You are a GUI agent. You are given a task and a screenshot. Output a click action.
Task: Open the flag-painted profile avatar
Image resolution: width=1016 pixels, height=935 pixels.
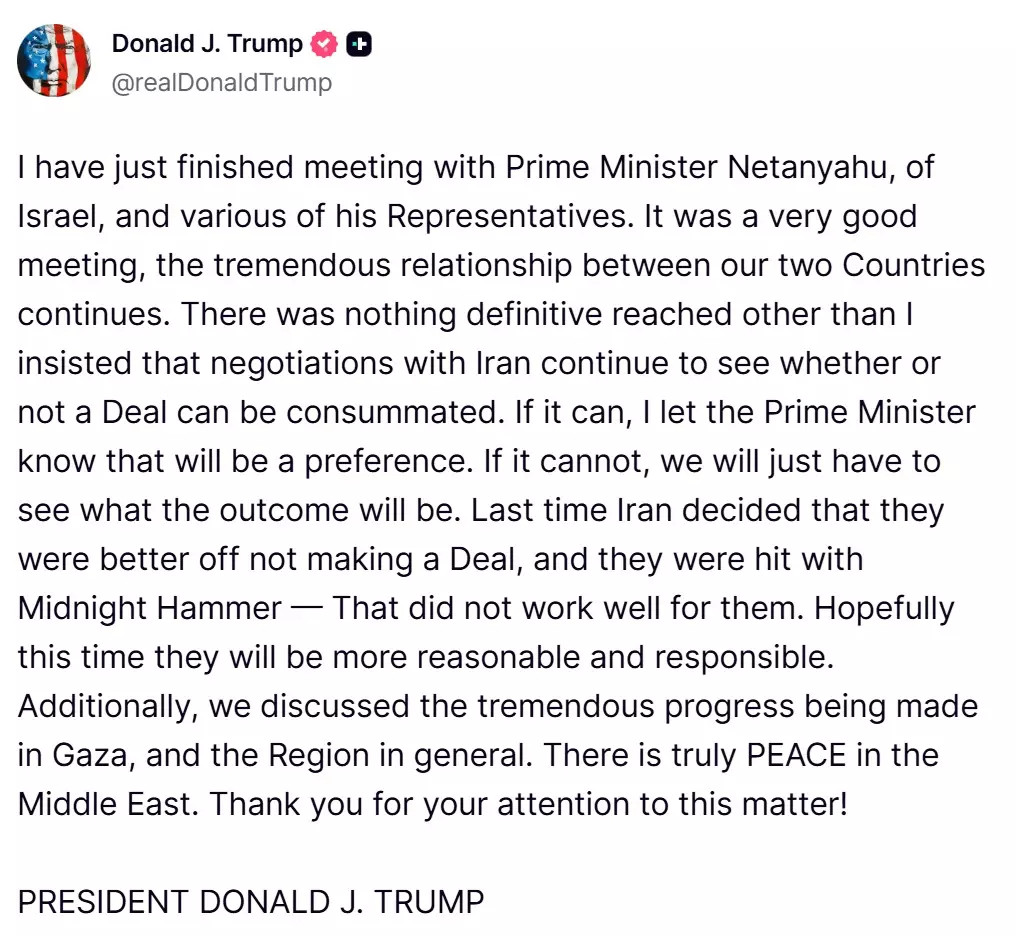point(54,60)
